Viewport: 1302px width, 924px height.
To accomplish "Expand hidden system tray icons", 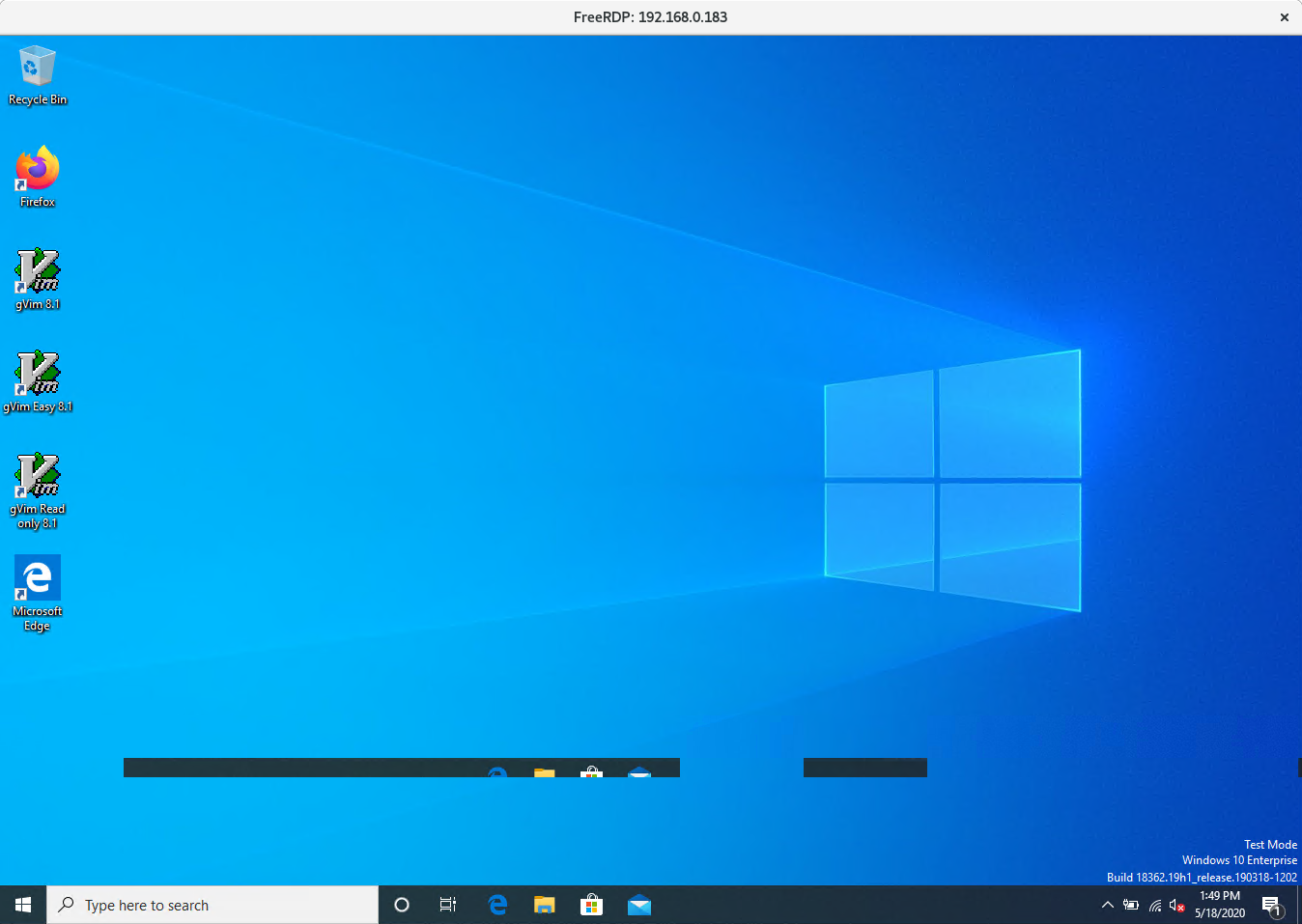I will point(1107,905).
